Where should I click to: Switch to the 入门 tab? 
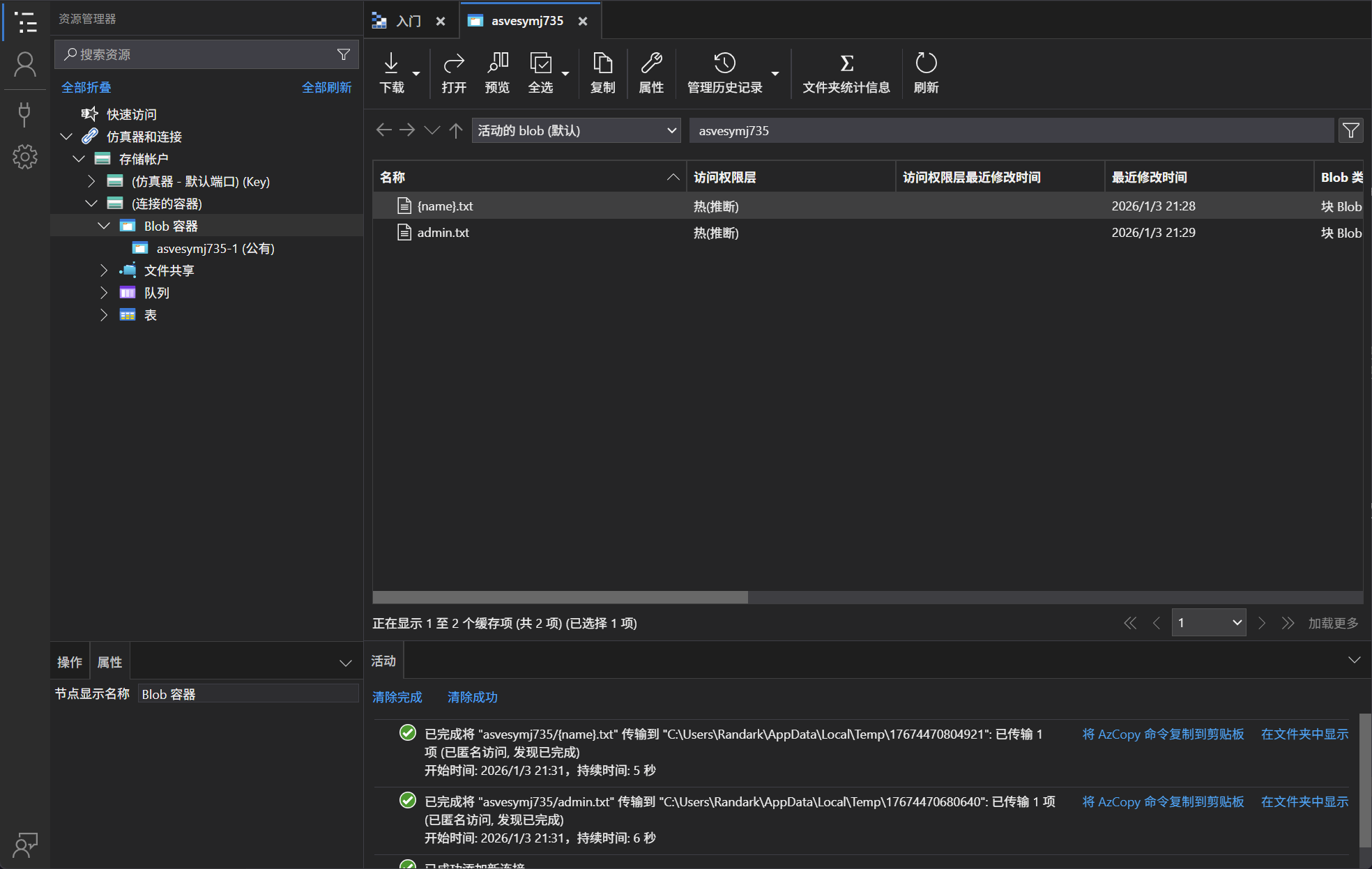coord(408,21)
